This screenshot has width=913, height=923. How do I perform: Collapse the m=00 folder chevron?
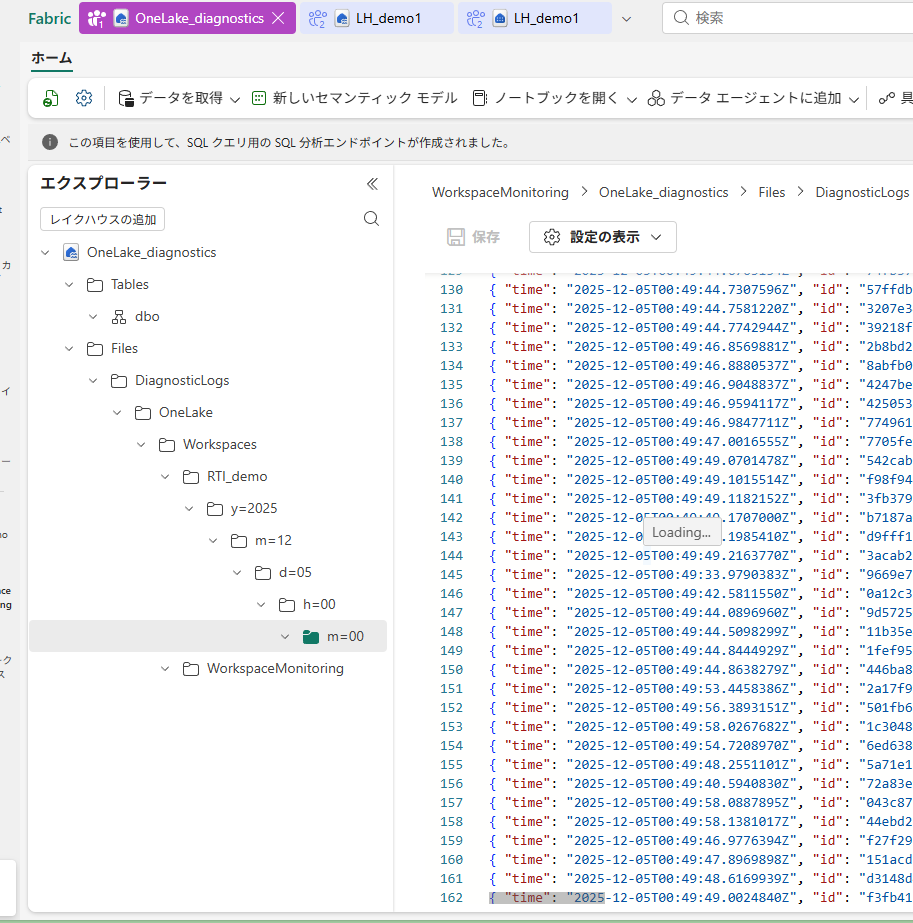point(285,636)
